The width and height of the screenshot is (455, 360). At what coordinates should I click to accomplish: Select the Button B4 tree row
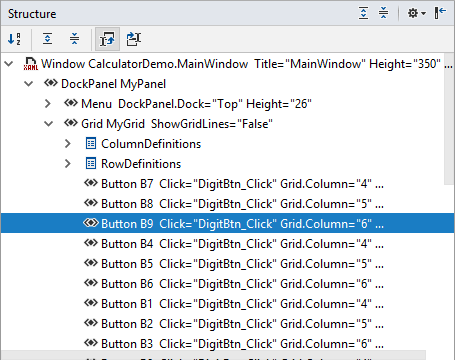point(227,244)
